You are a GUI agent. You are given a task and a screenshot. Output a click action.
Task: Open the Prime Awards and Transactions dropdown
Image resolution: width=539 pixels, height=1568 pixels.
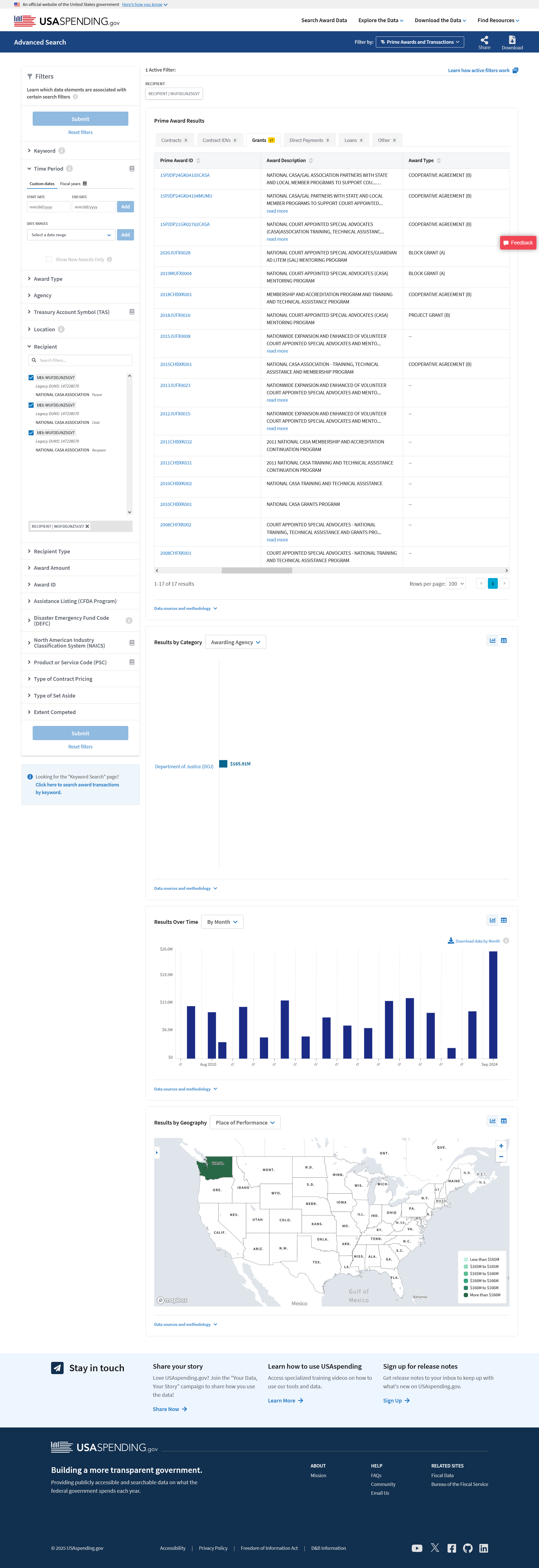(x=420, y=42)
